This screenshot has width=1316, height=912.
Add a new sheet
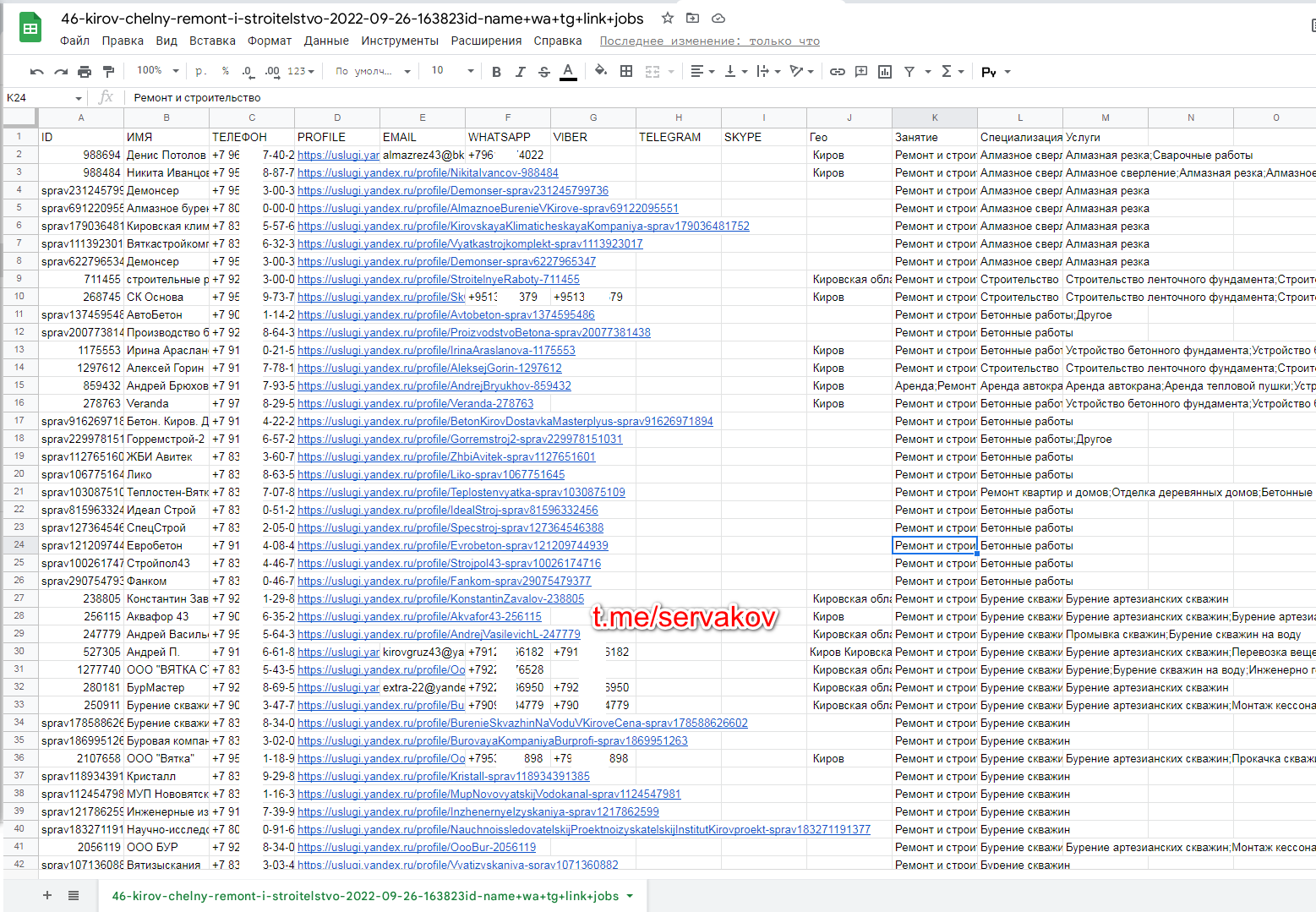tap(47, 895)
